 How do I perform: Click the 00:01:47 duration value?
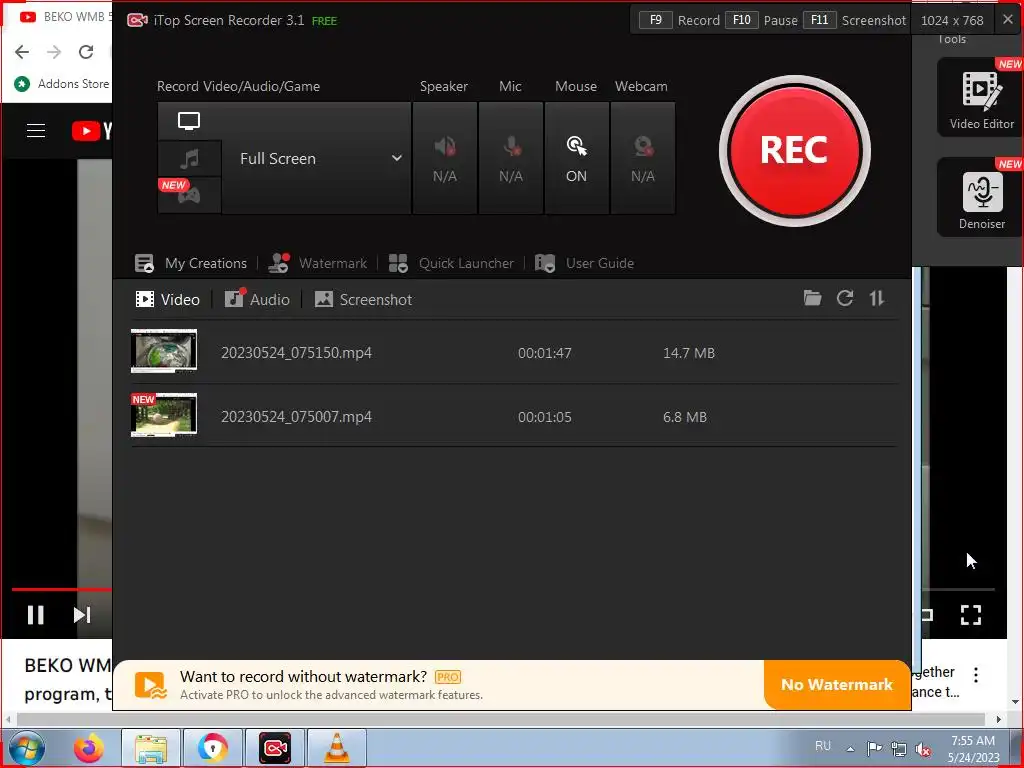[x=545, y=353]
